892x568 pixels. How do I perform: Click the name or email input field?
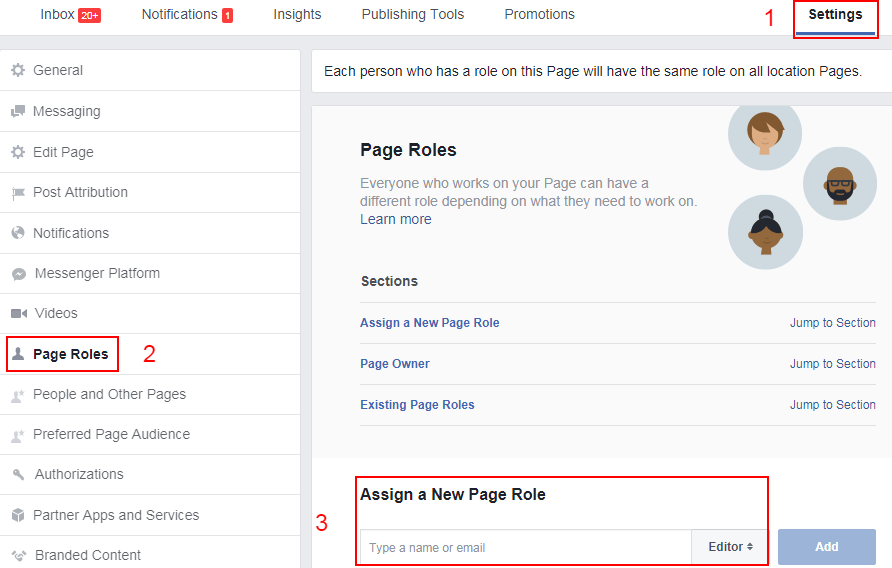point(525,548)
